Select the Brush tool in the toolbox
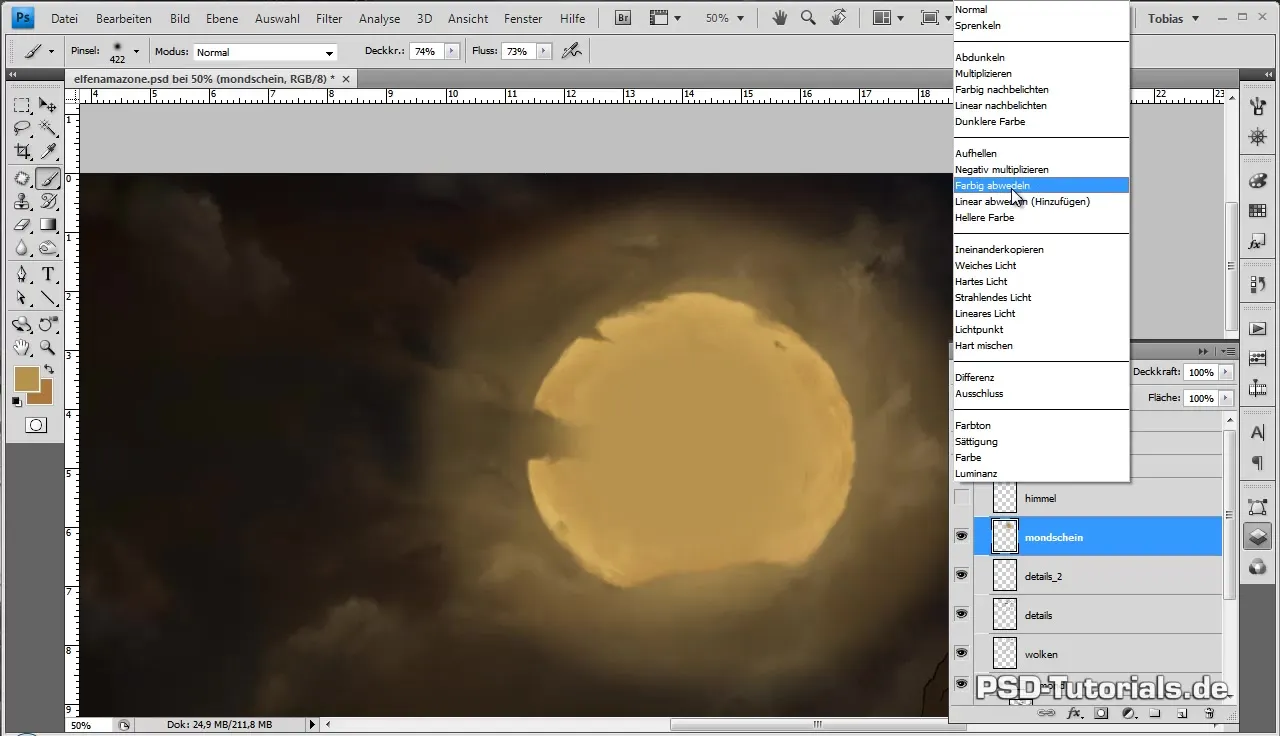Image resolution: width=1280 pixels, height=736 pixels. [x=47, y=179]
